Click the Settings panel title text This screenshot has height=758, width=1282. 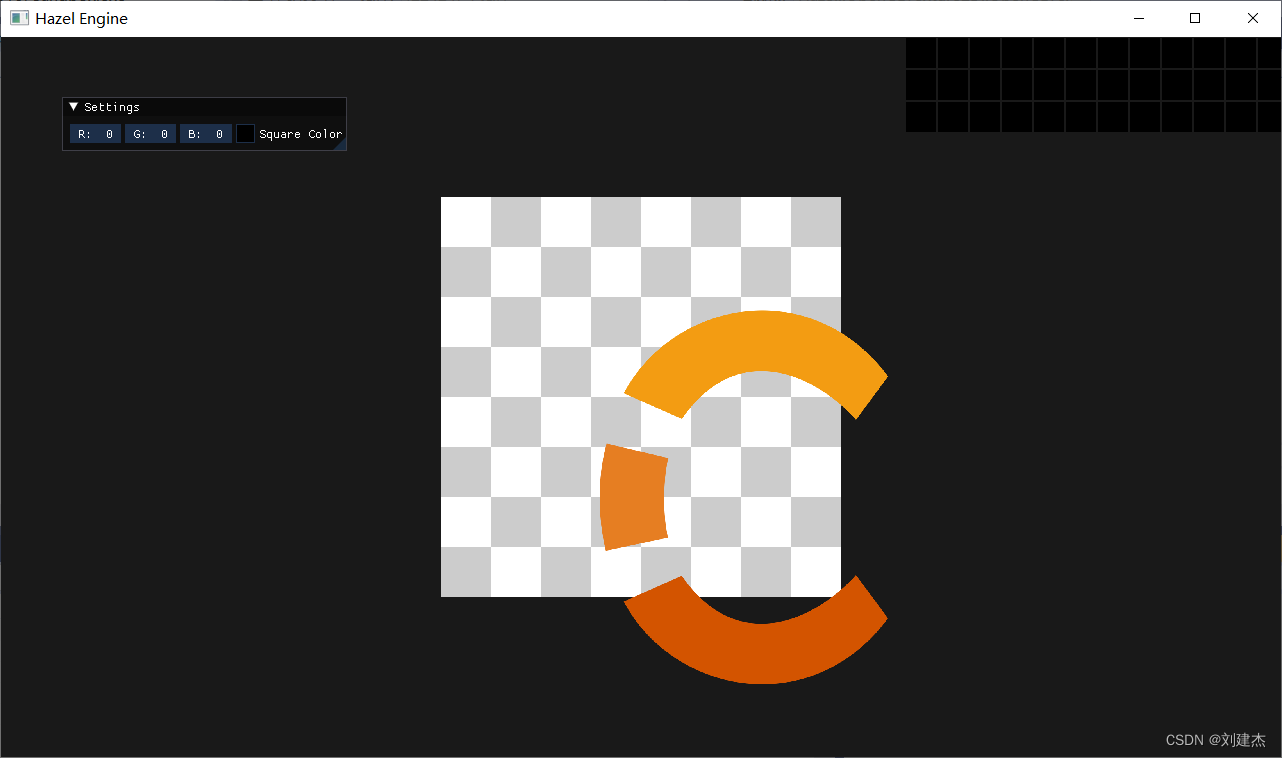(x=112, y=107)
